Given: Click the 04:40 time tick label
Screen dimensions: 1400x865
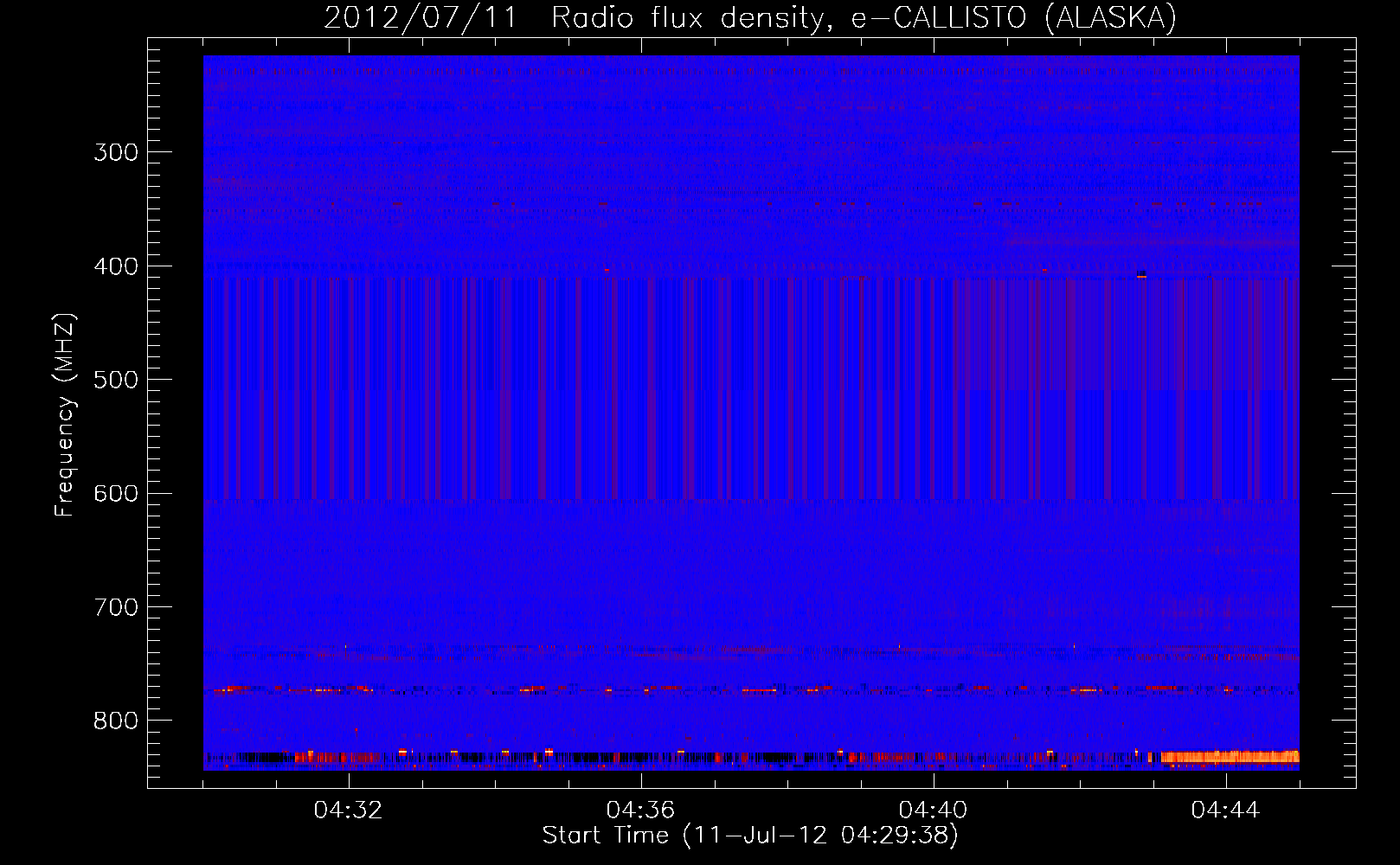Looking at the screenshot, I should pyautogui.click(x=933, y=810).
